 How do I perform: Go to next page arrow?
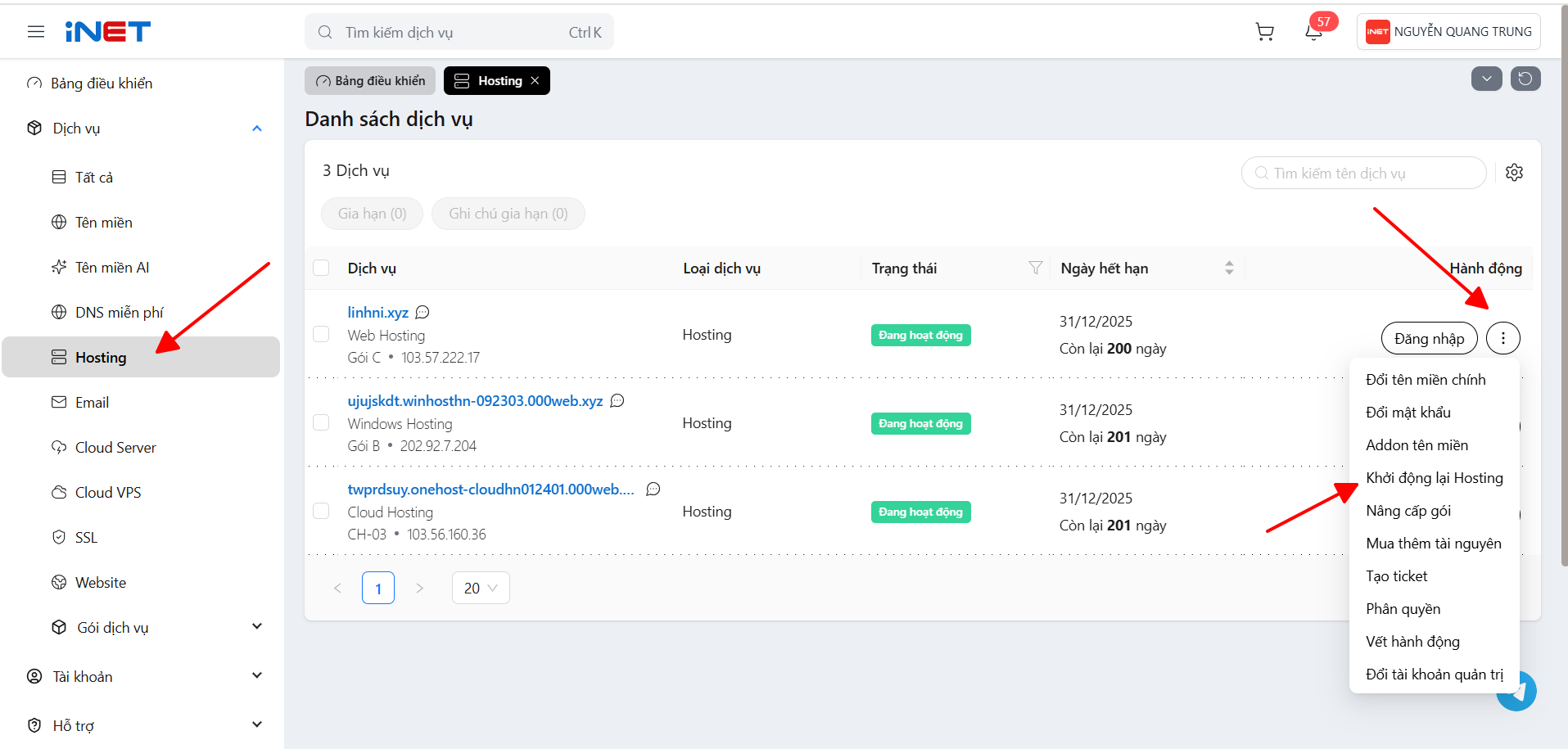tap(419, 588)
